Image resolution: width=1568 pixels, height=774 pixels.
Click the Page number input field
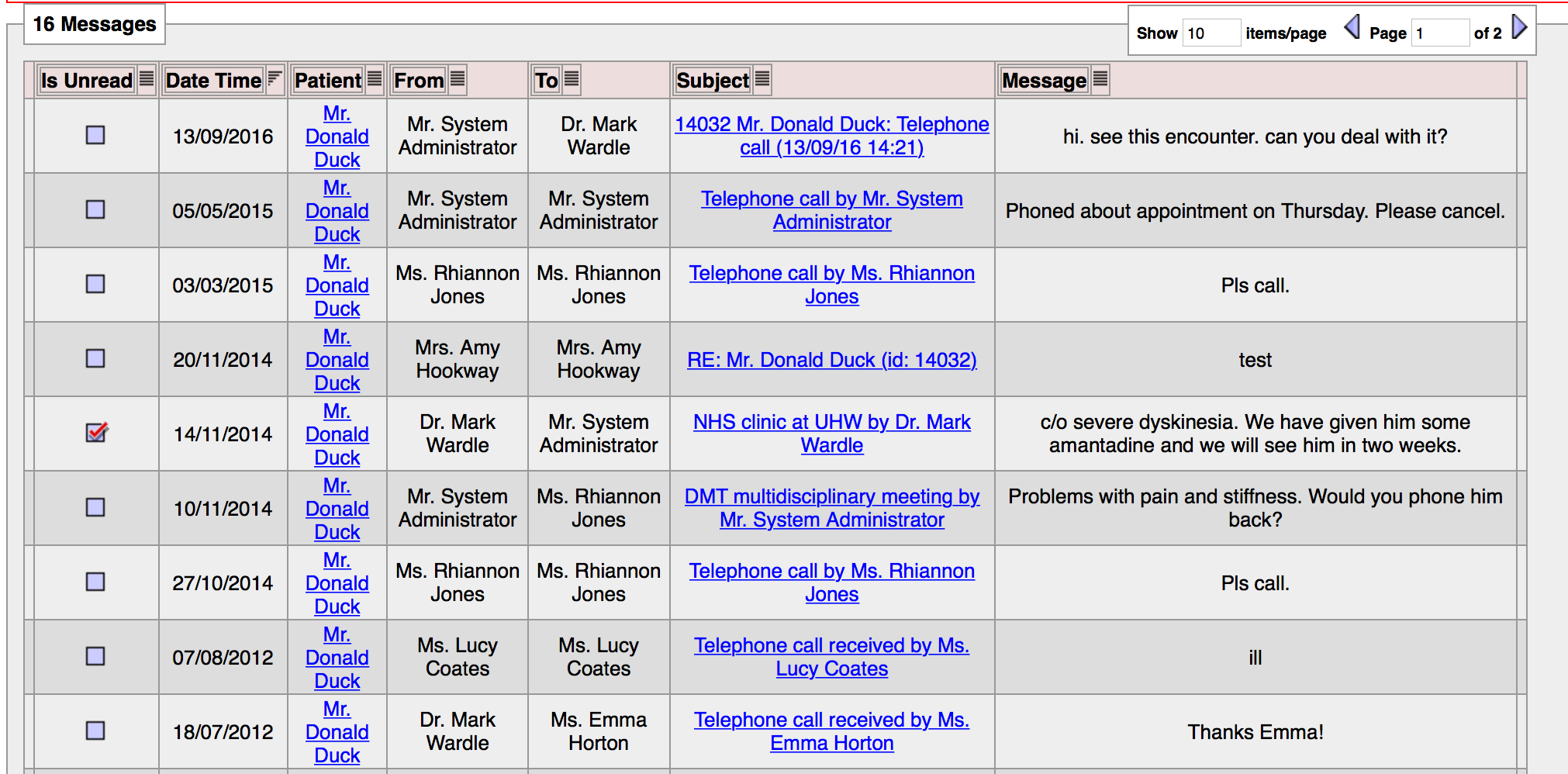coord(1438,33)
